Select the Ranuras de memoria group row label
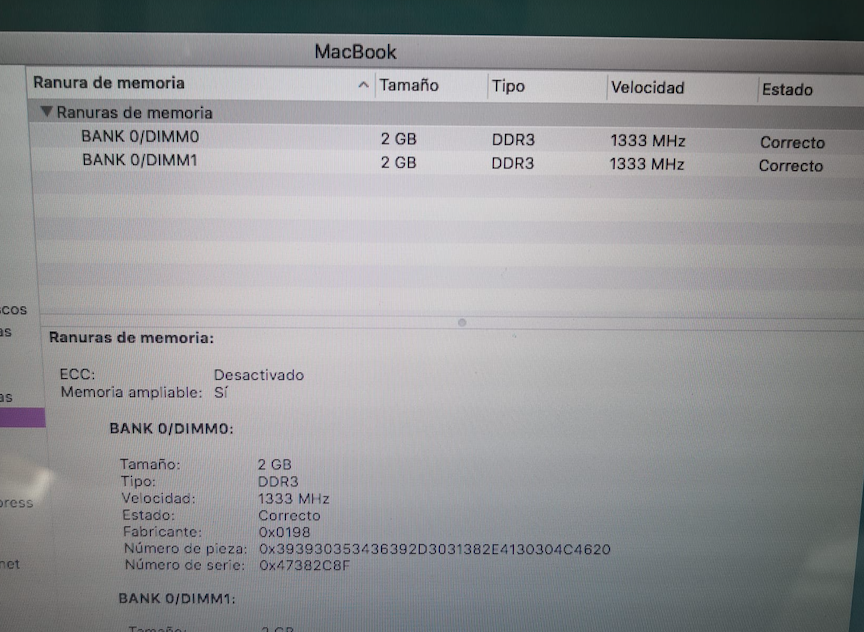This screenshot has height=632, width=864. click(134, 112)
